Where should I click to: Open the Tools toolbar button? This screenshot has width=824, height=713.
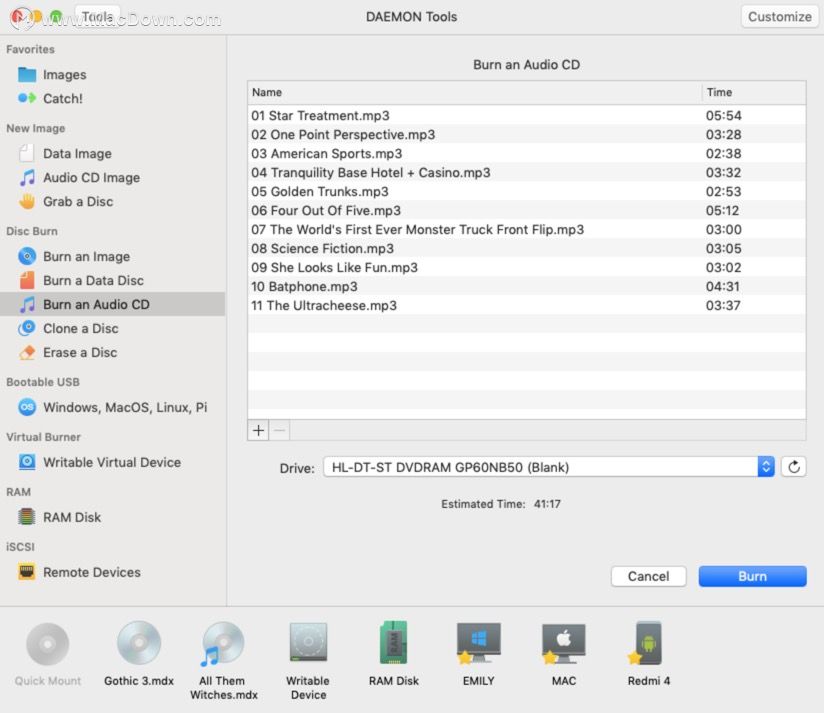pyautogui.click(x=97, y=17)
